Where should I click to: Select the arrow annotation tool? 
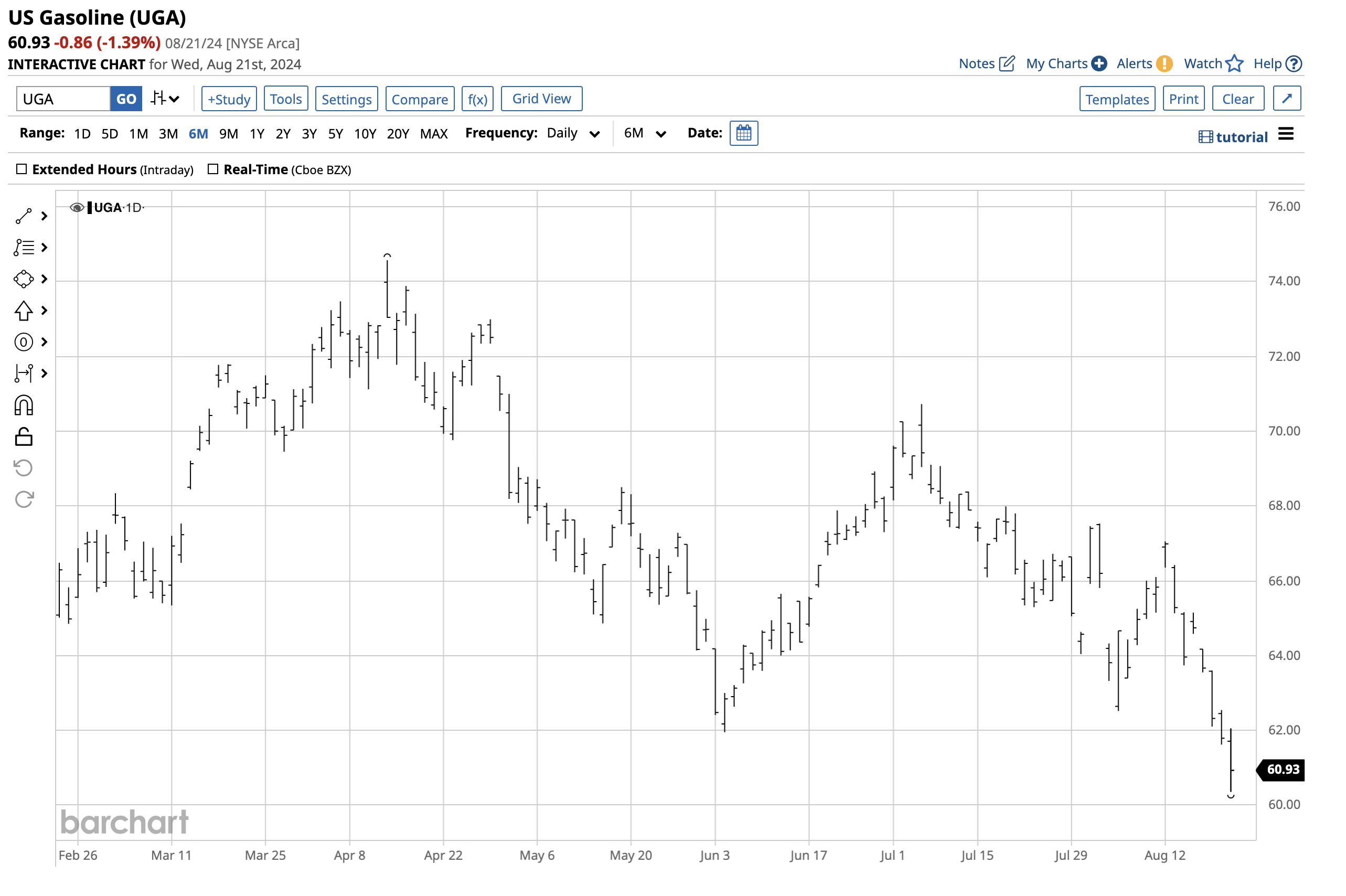(23, 310)
